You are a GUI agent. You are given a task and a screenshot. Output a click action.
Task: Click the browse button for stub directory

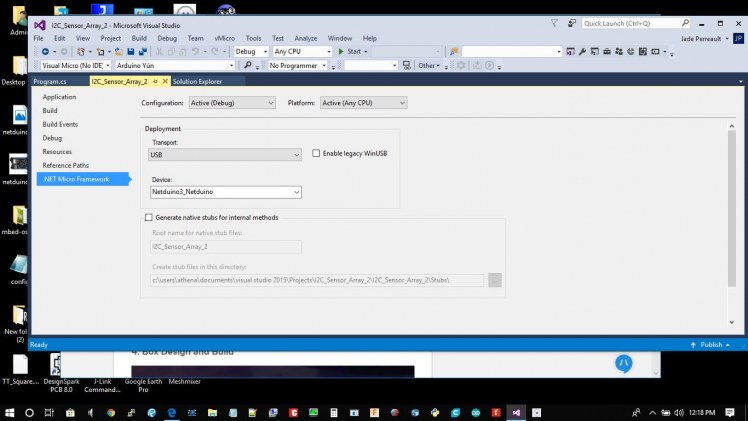495,280
